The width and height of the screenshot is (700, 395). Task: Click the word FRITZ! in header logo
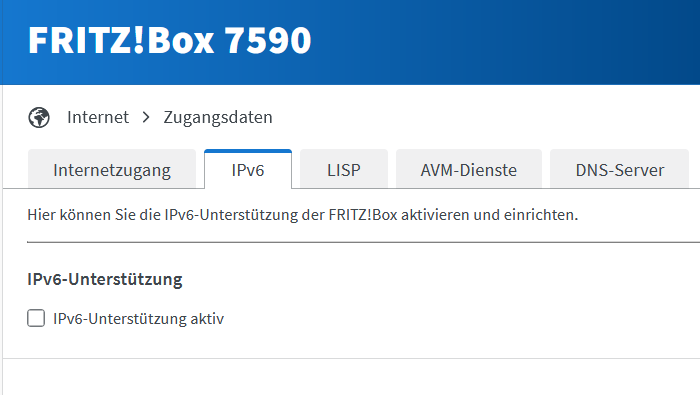coord(87,41)
